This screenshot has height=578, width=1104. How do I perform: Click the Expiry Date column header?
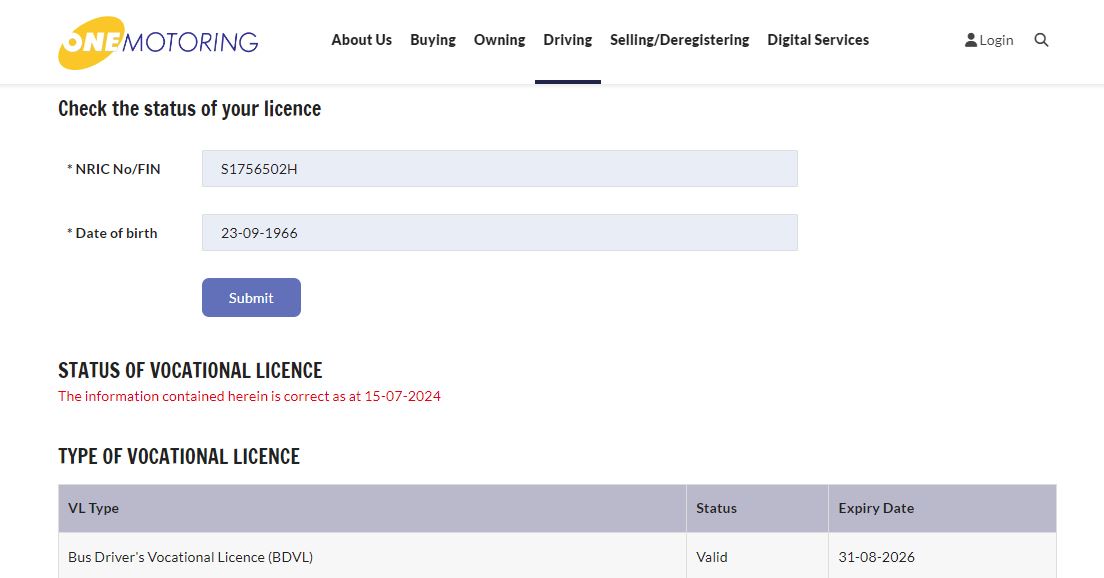[876, 508]
